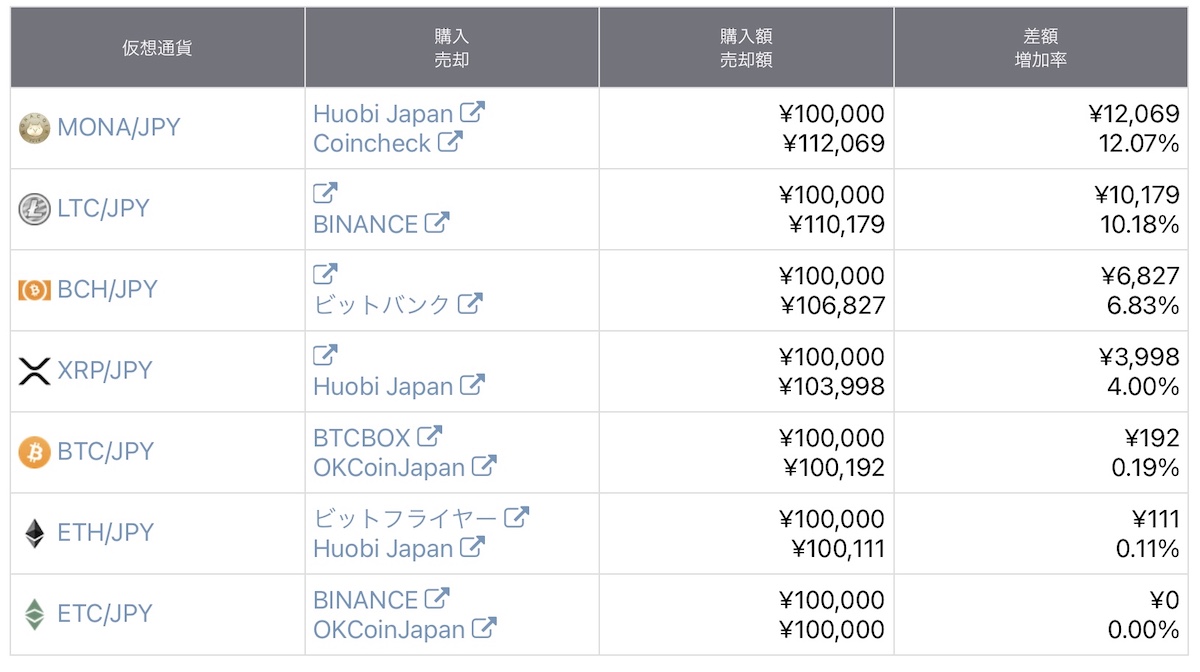Click the Litecoin coin icon
This screenshot has width=1200, height=672.
click(x=34, y=209)
